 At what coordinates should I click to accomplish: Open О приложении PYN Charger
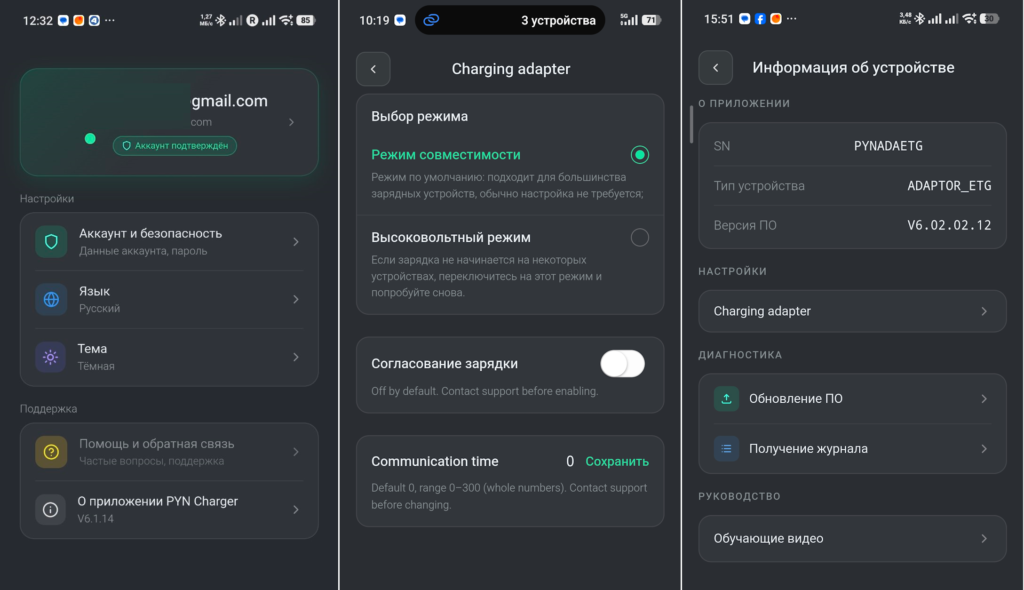point(169,510)
